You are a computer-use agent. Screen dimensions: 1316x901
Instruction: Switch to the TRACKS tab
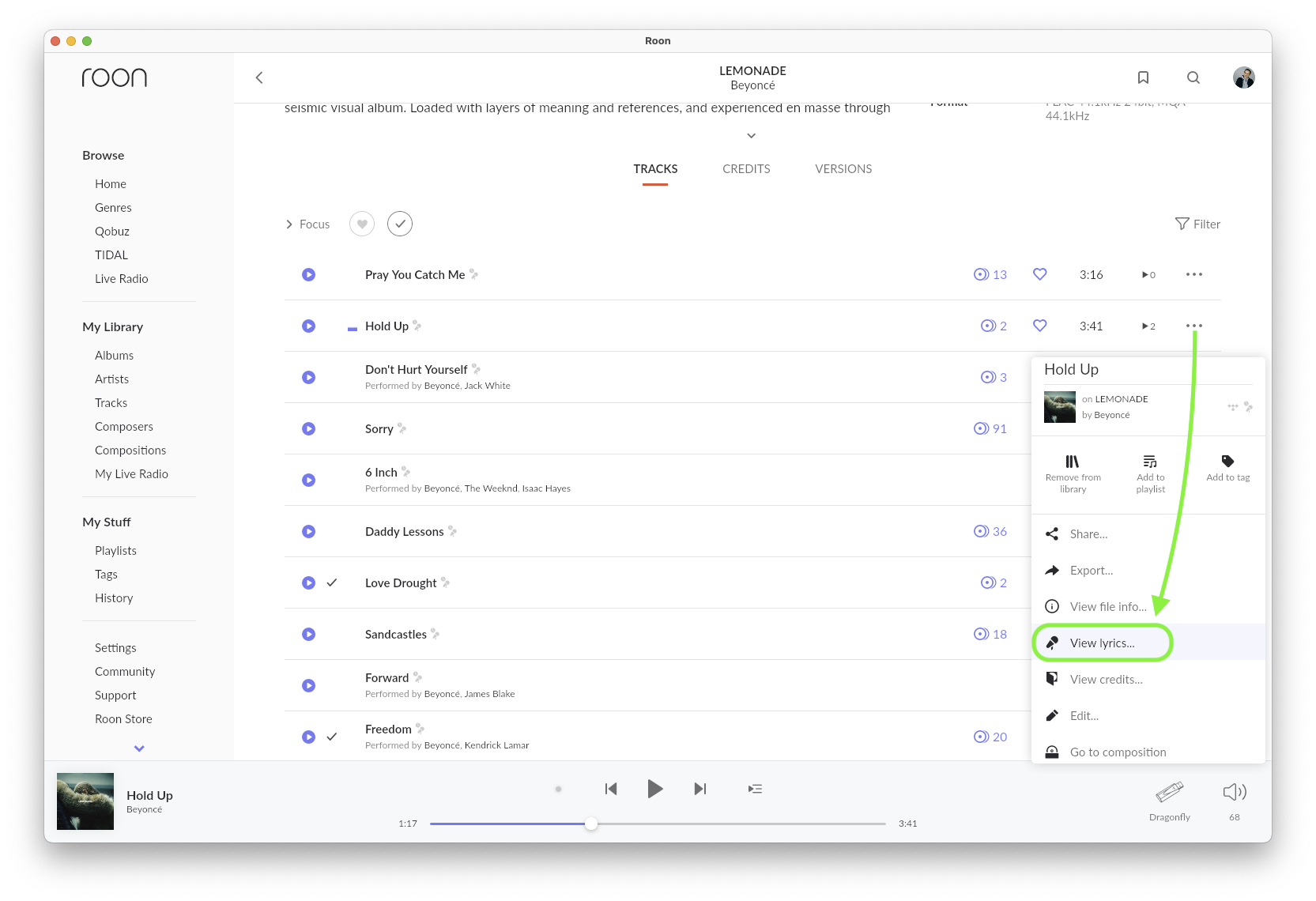(x=655, y=169)
